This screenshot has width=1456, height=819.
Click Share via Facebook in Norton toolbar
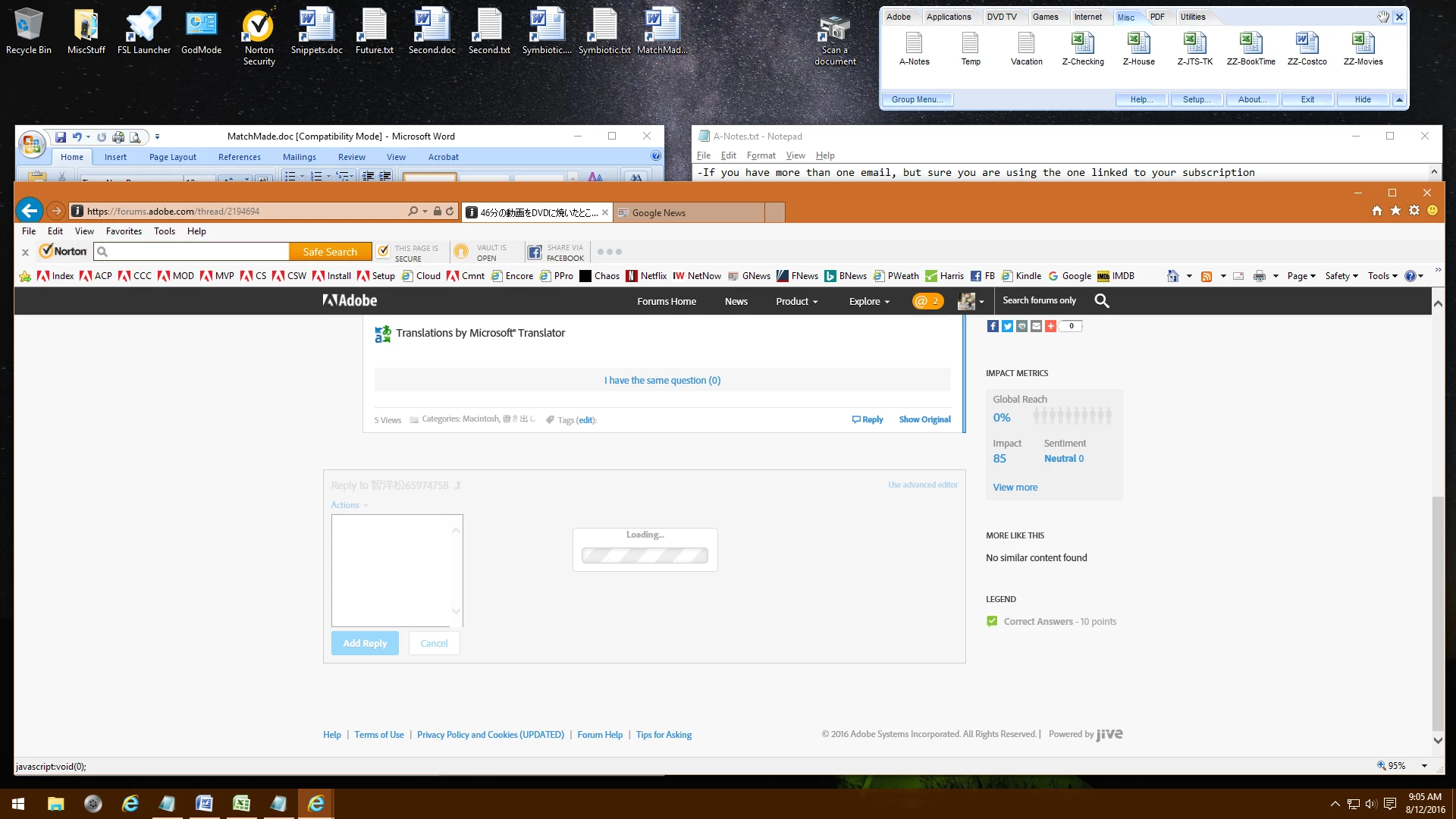(x=557, y=253)
